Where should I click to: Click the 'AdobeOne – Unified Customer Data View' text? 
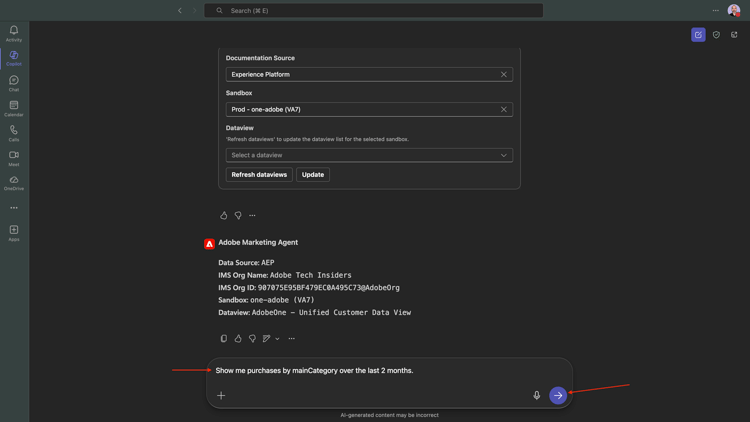click(331, 312)
